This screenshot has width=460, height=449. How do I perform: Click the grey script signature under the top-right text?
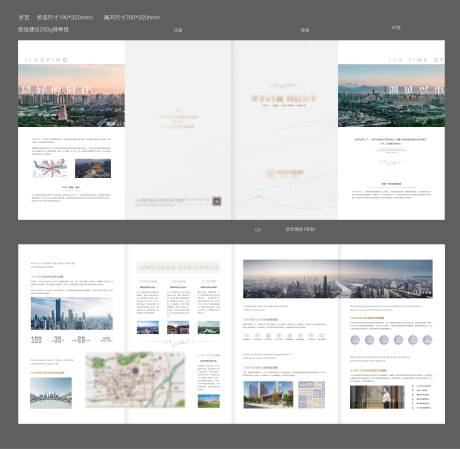coord(391,162)
